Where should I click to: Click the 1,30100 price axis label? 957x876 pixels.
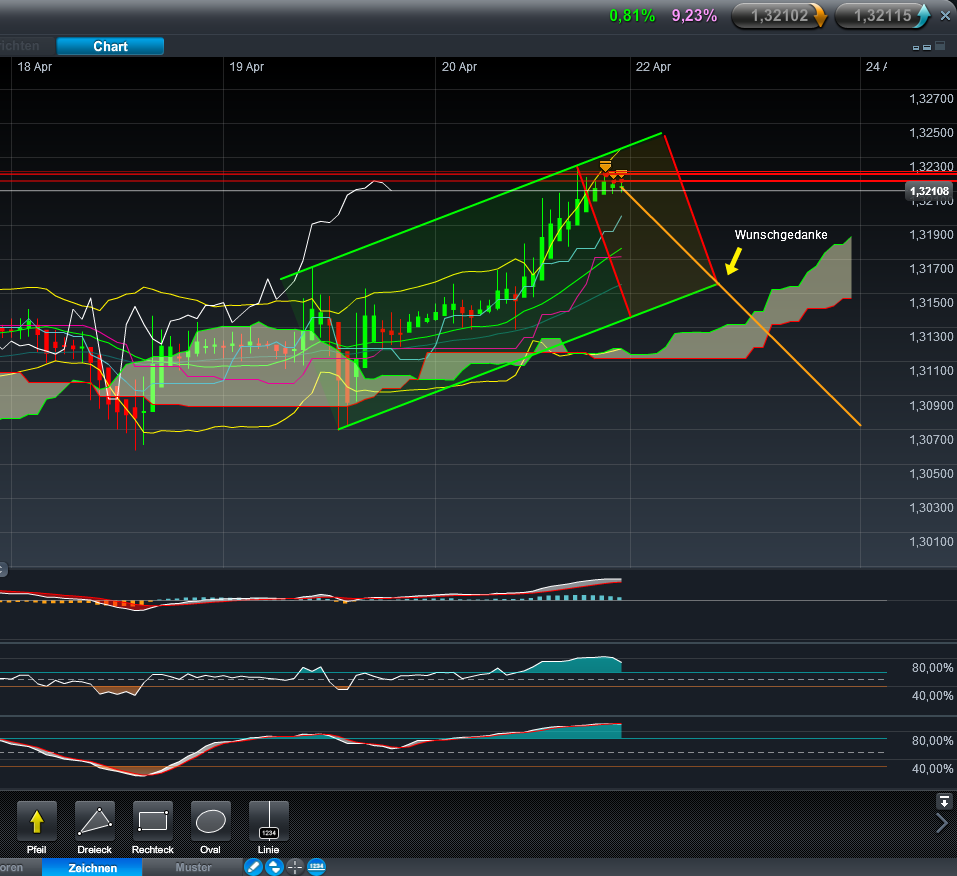click(931, 542)
